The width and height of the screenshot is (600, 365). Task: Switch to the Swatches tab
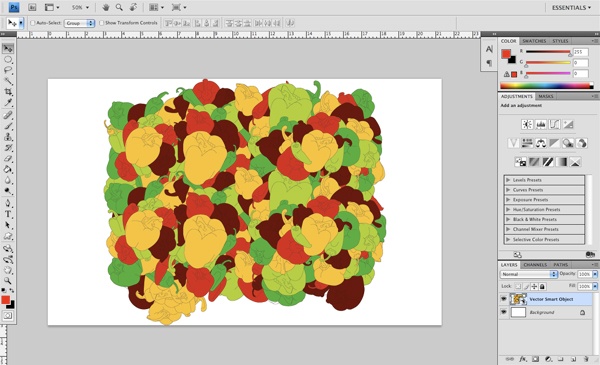(x=534, y=41)
